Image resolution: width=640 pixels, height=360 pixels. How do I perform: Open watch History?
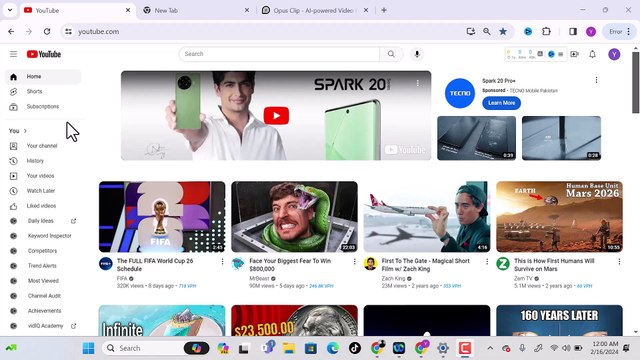[x=43, y=161]
